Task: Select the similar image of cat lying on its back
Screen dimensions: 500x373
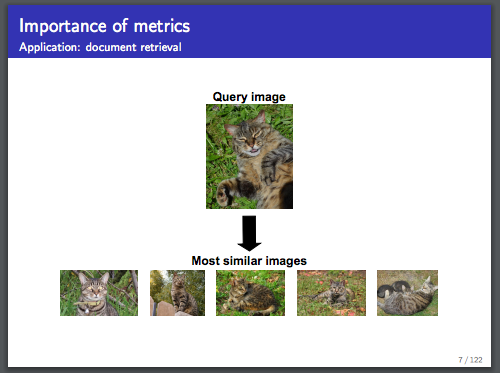Action: pyautogui.click(x=407, y=293)
